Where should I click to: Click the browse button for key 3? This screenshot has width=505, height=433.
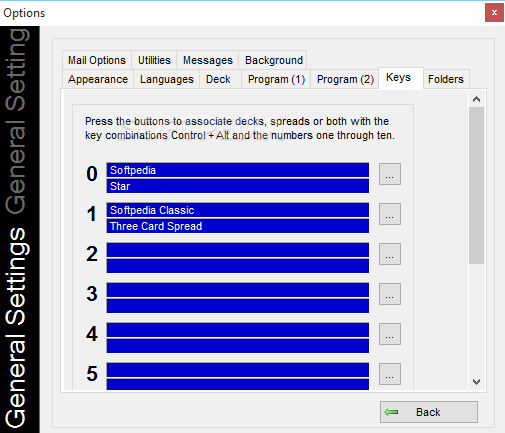[x=390, y=294]
